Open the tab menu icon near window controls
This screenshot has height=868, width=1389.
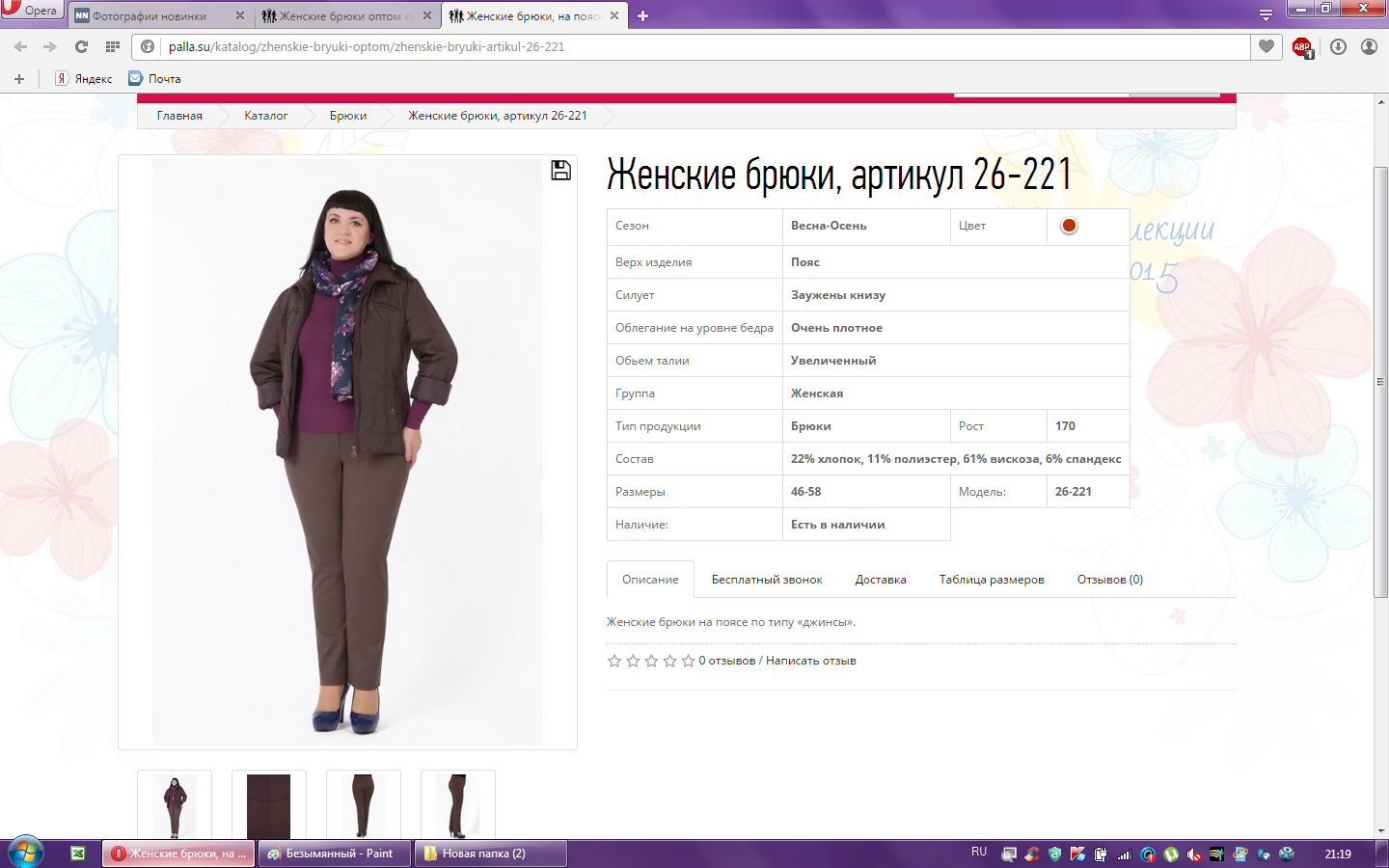1266,15
